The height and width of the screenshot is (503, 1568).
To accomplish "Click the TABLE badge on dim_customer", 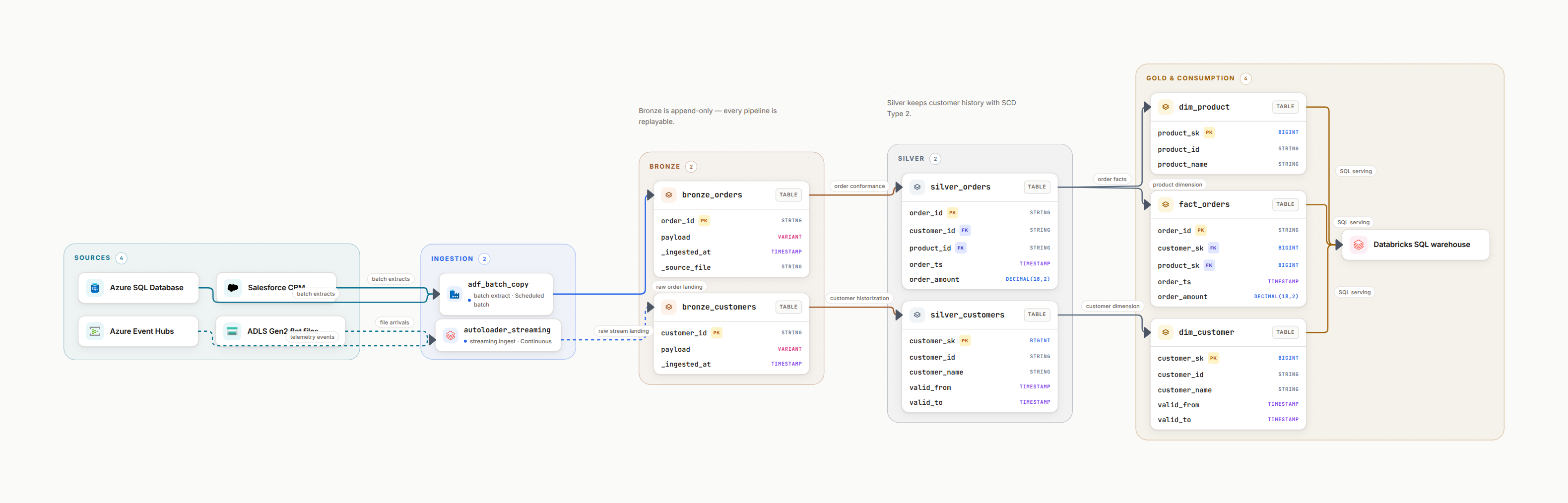I will (x=1285, y=332).
